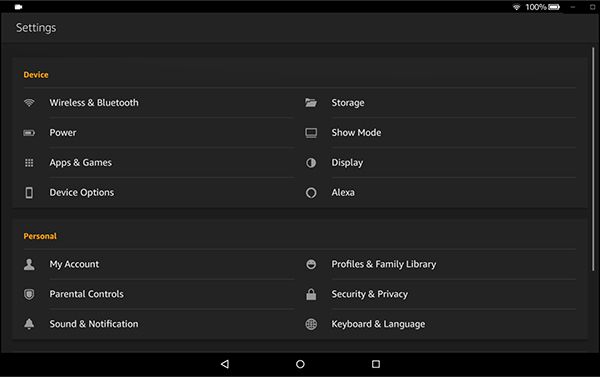
Task: Select the Wireless & Bluetooth entry
Action: click(158, 103)
